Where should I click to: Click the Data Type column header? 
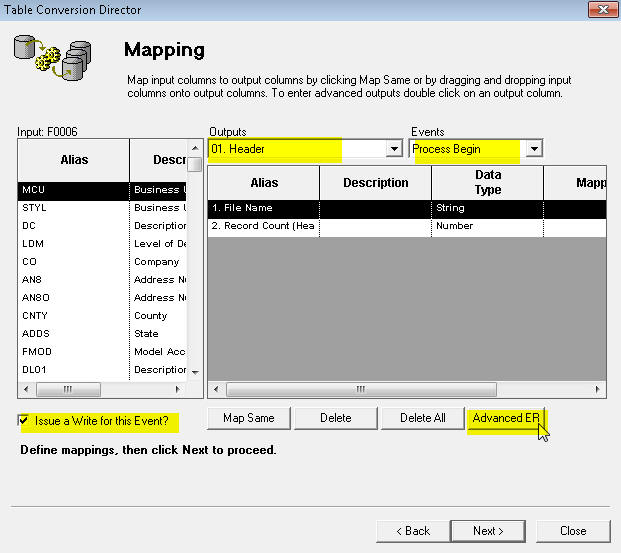click(x=488, y=183)
